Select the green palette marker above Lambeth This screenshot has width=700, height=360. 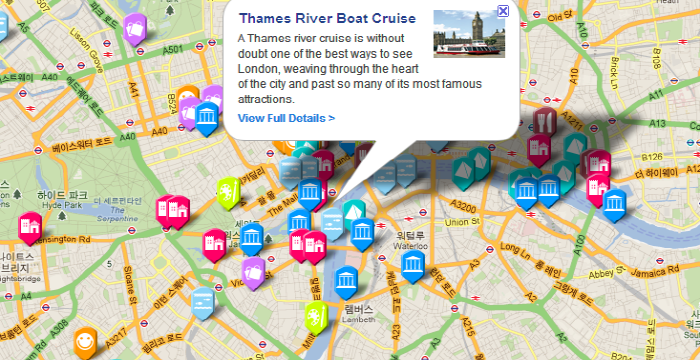pyautogui.click(x=316, y=317)
